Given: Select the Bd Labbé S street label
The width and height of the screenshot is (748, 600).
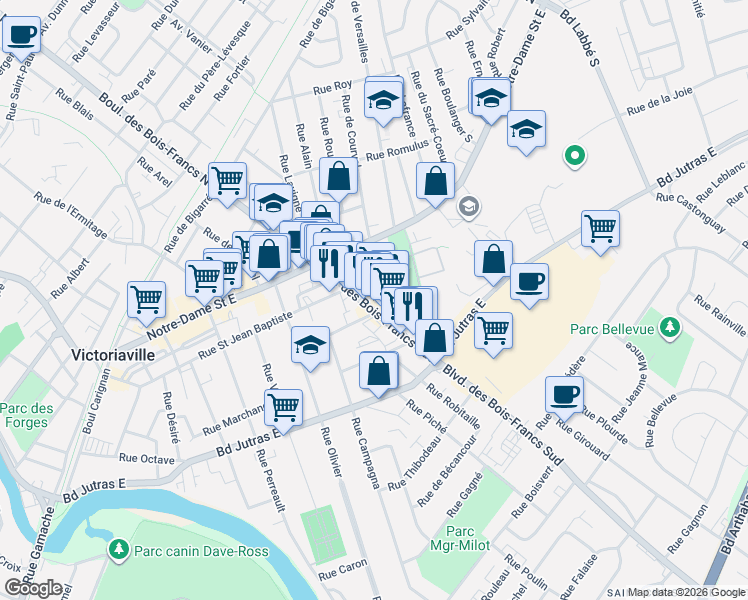Looking at the screenshot, I should click(579, 38).
